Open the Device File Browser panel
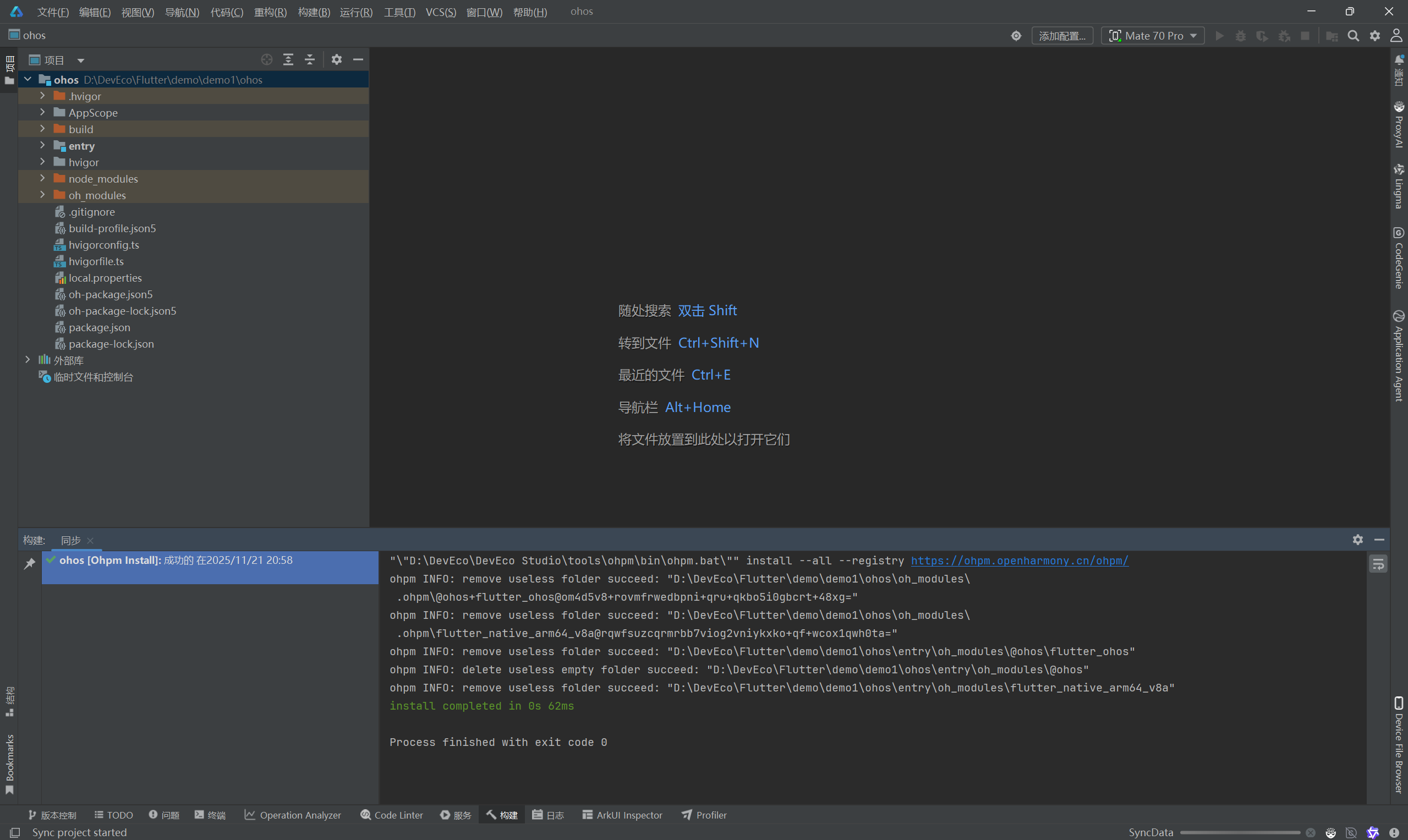 point(1399,745)
